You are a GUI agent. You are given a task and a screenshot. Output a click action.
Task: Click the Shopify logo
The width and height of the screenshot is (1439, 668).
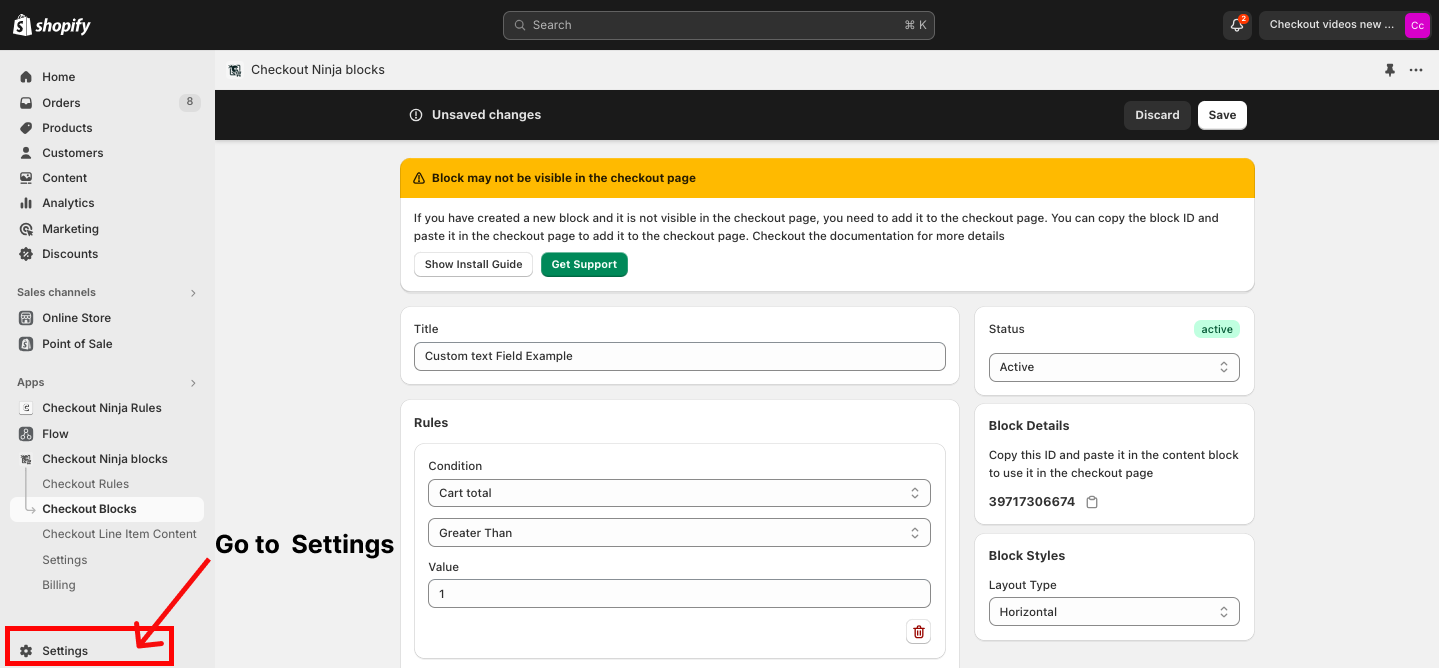52,25
